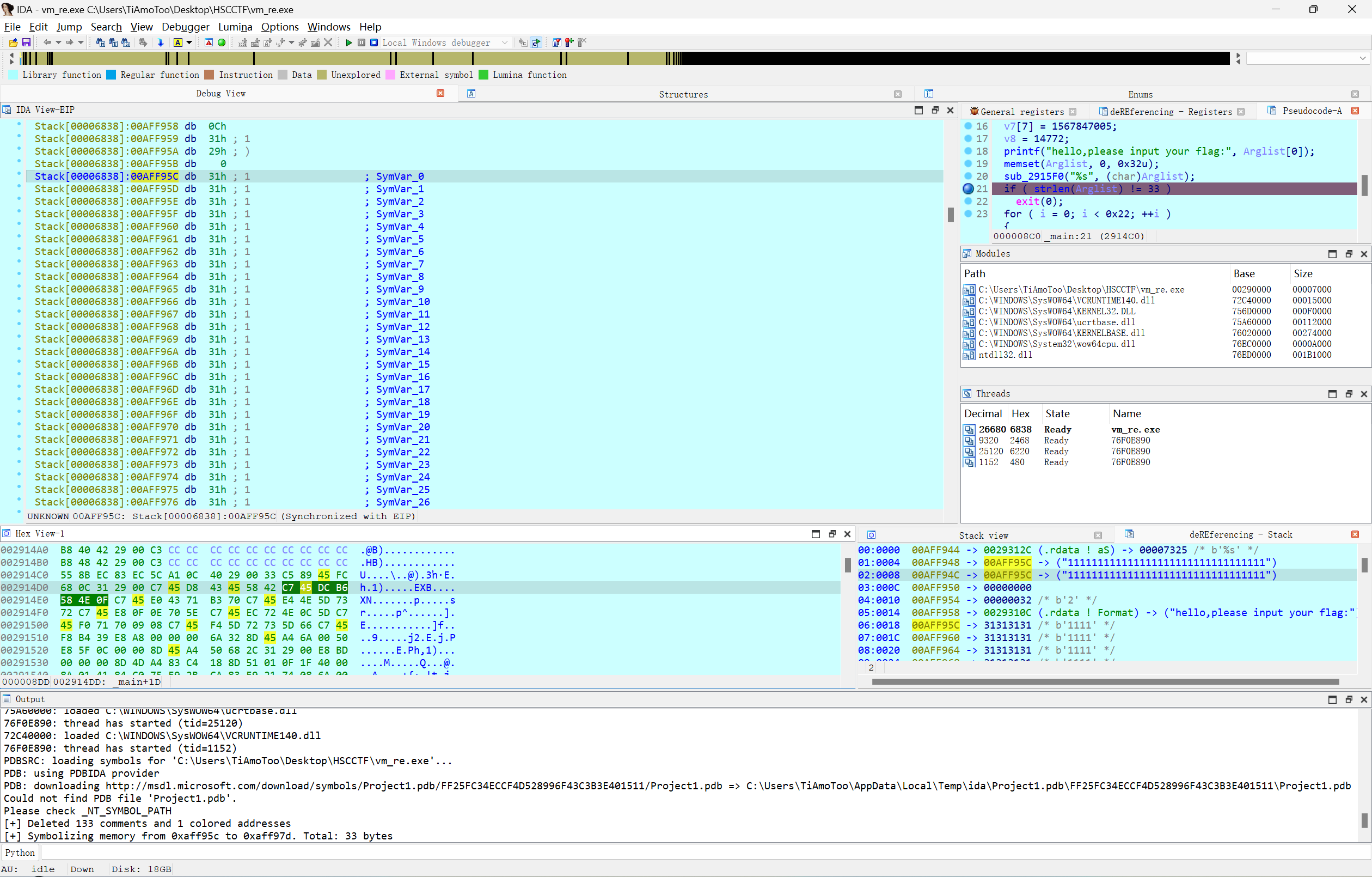Image resolution: width=1372 pixels, height=877 pixels.
Task: Click the Lumina function green legend swatch
Action: (483, 75)
